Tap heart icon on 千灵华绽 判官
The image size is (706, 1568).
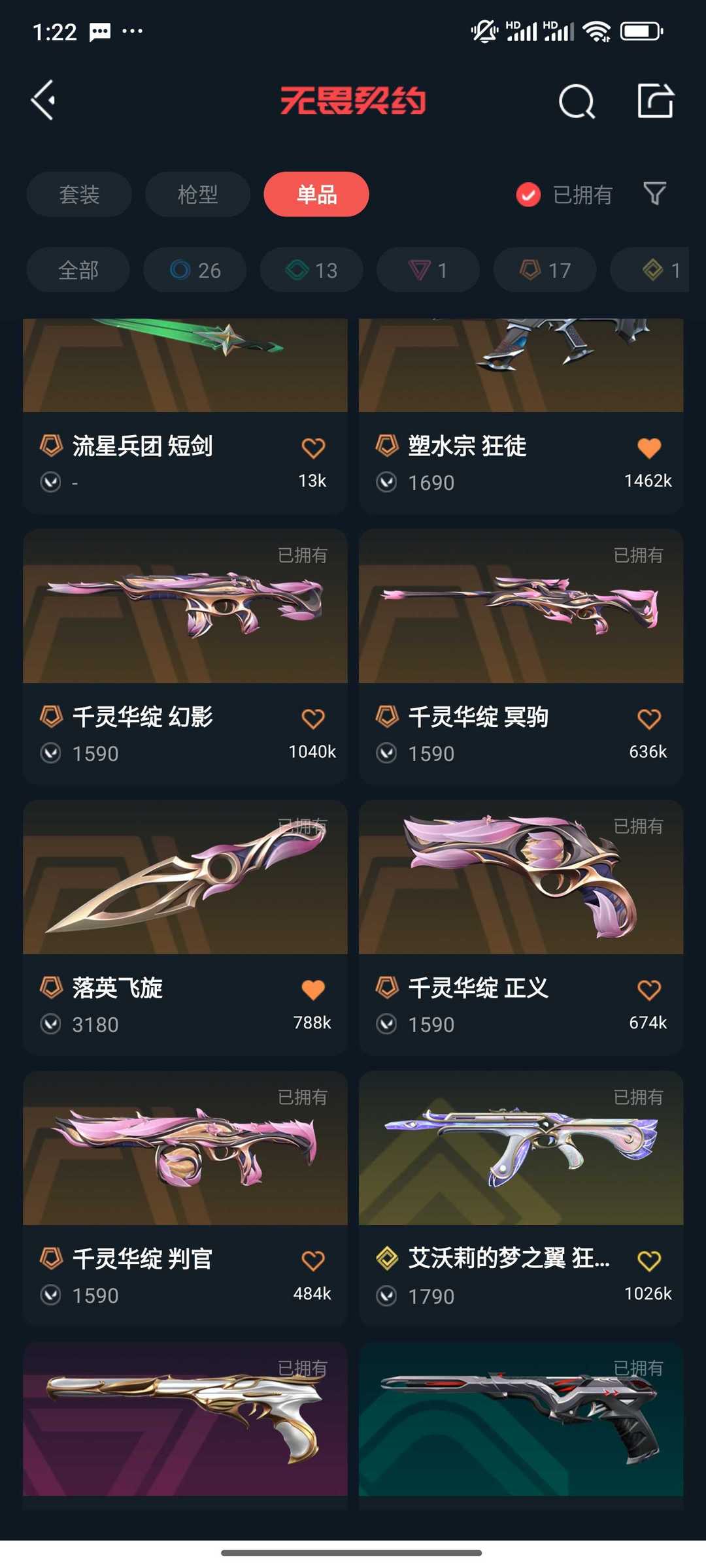[313, 1260]
